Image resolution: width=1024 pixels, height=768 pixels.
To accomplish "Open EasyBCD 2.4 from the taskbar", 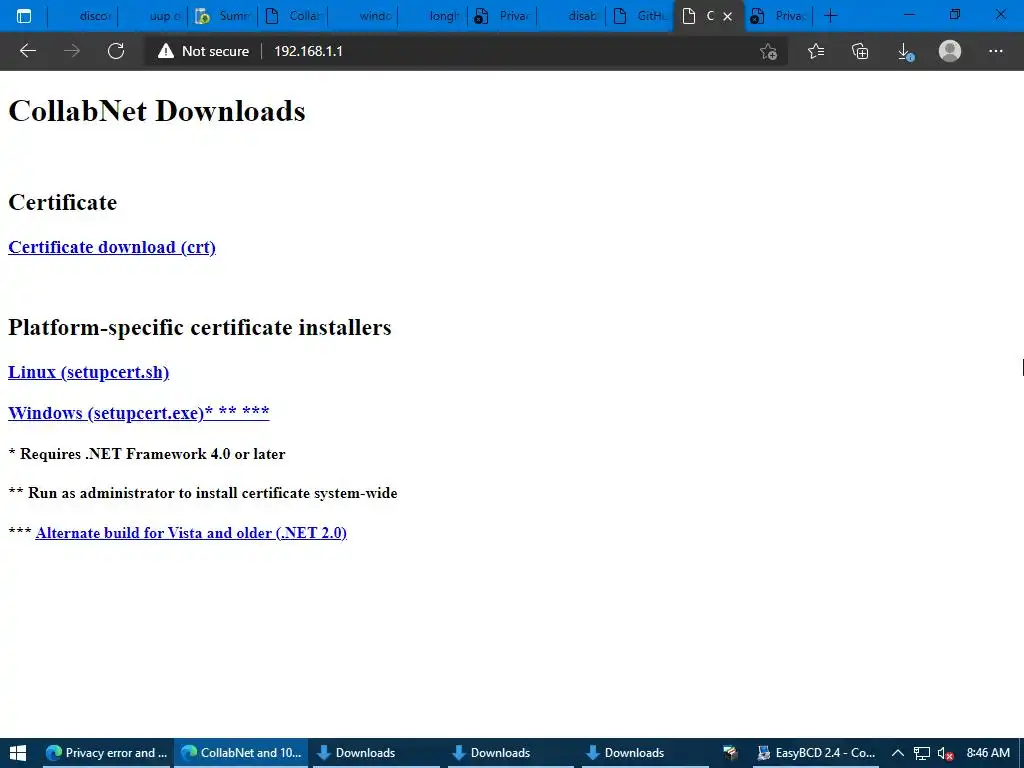I will (x=816, y=753).
